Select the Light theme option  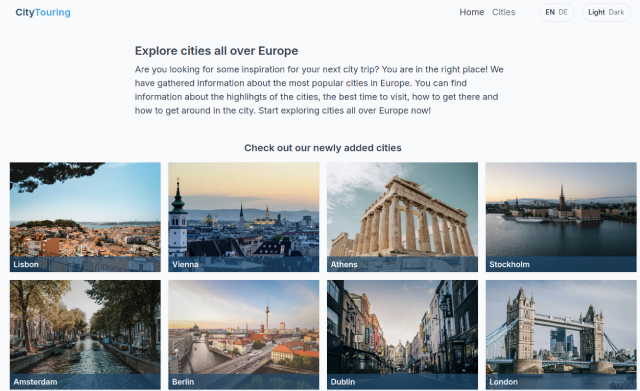(596, 12)
